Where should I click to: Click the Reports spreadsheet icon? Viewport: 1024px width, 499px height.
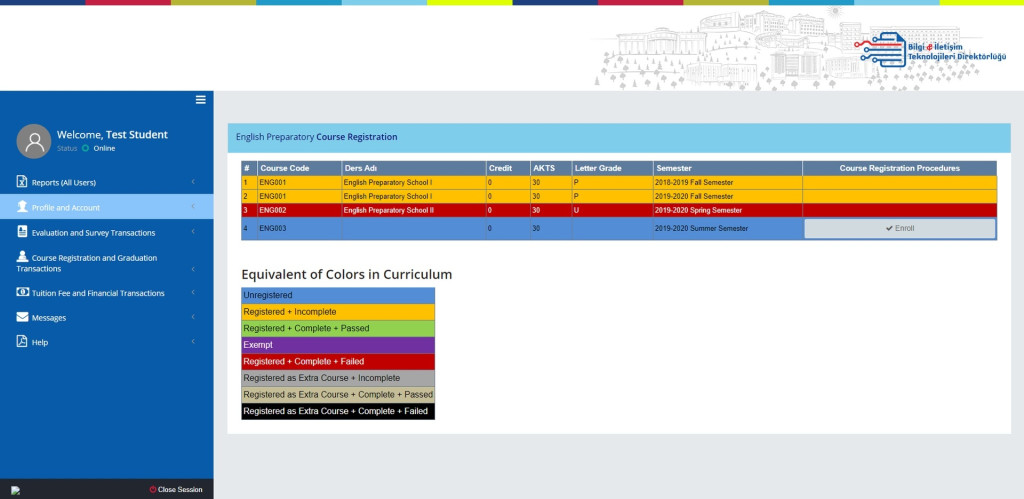tap(22, 182)
